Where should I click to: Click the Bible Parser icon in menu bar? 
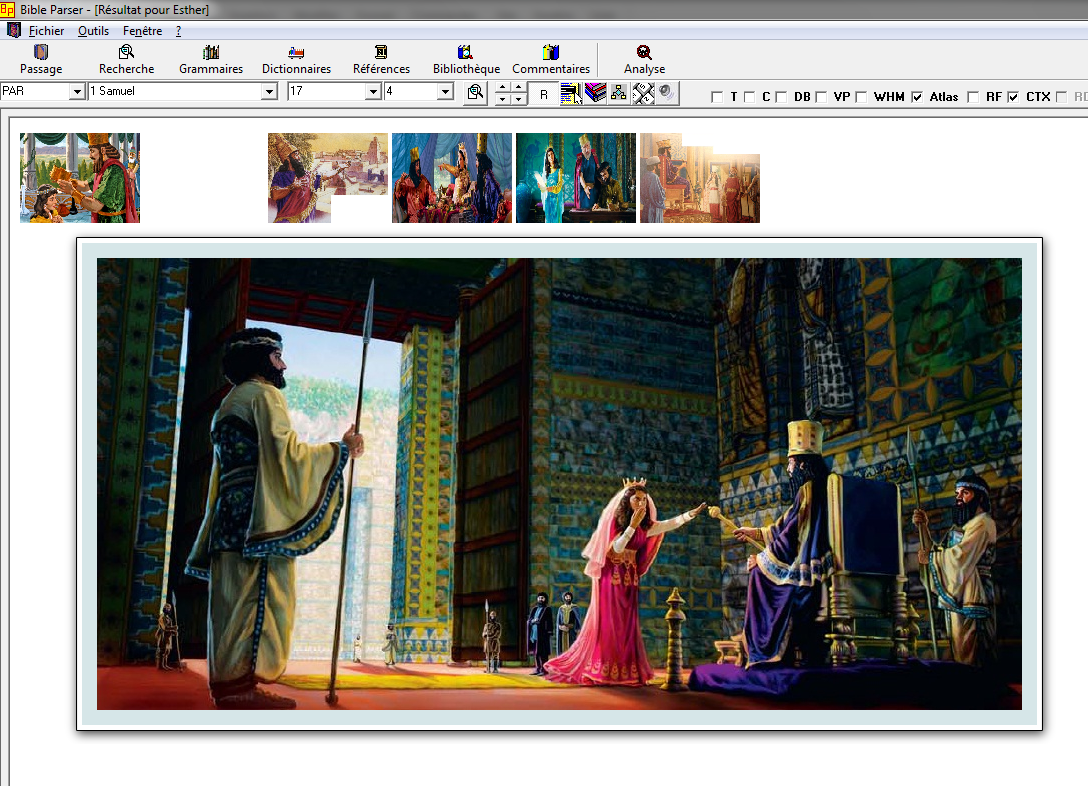pyautogui.click(x=13, y=30)
